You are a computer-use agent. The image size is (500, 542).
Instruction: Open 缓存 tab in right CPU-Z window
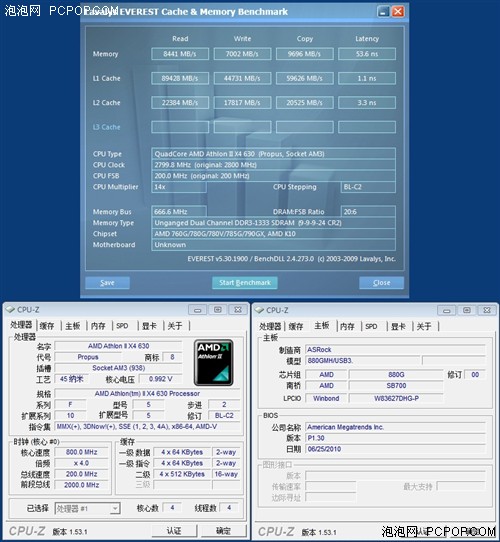296,326
